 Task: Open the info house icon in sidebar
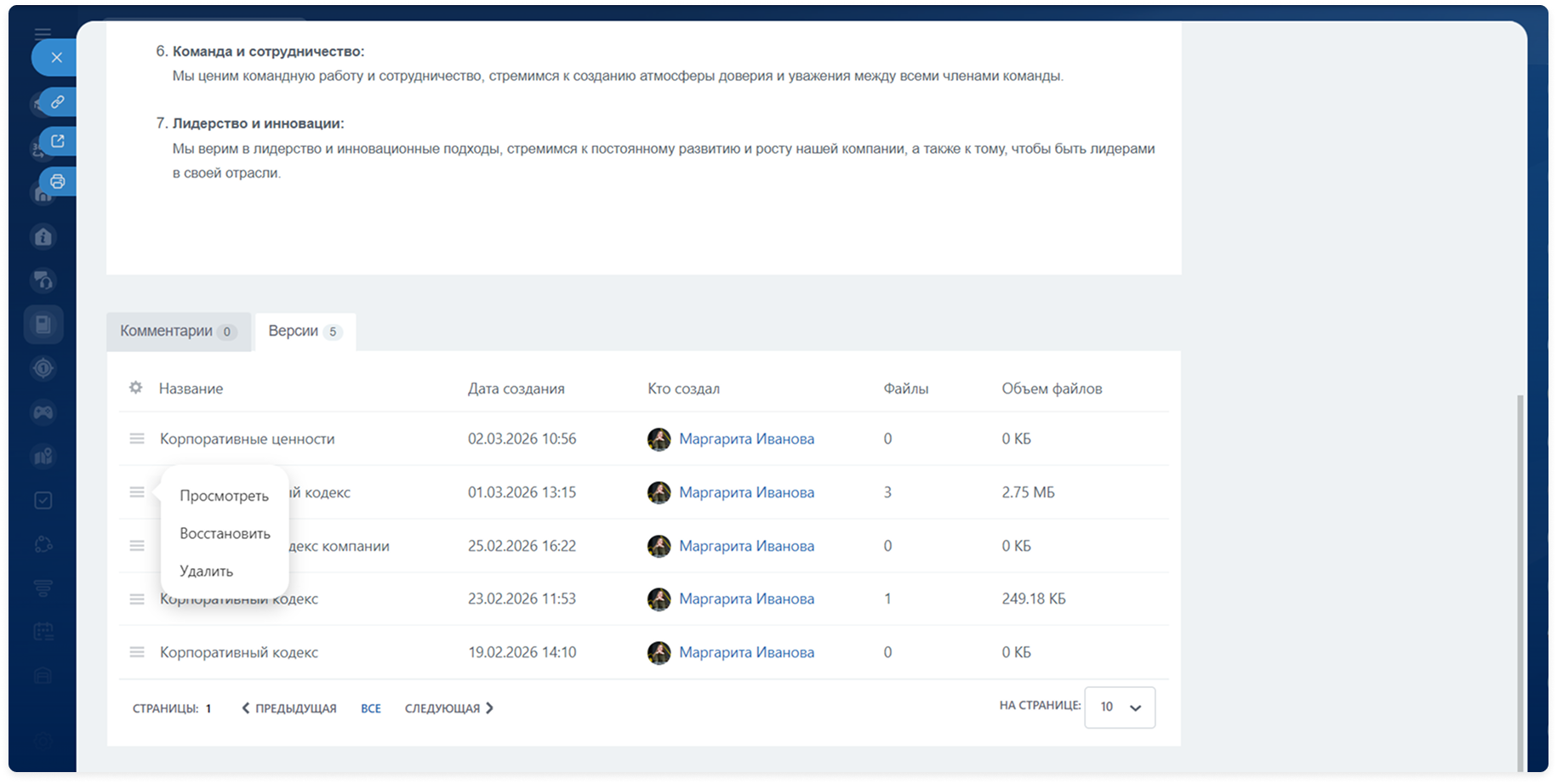click(43, 236)
